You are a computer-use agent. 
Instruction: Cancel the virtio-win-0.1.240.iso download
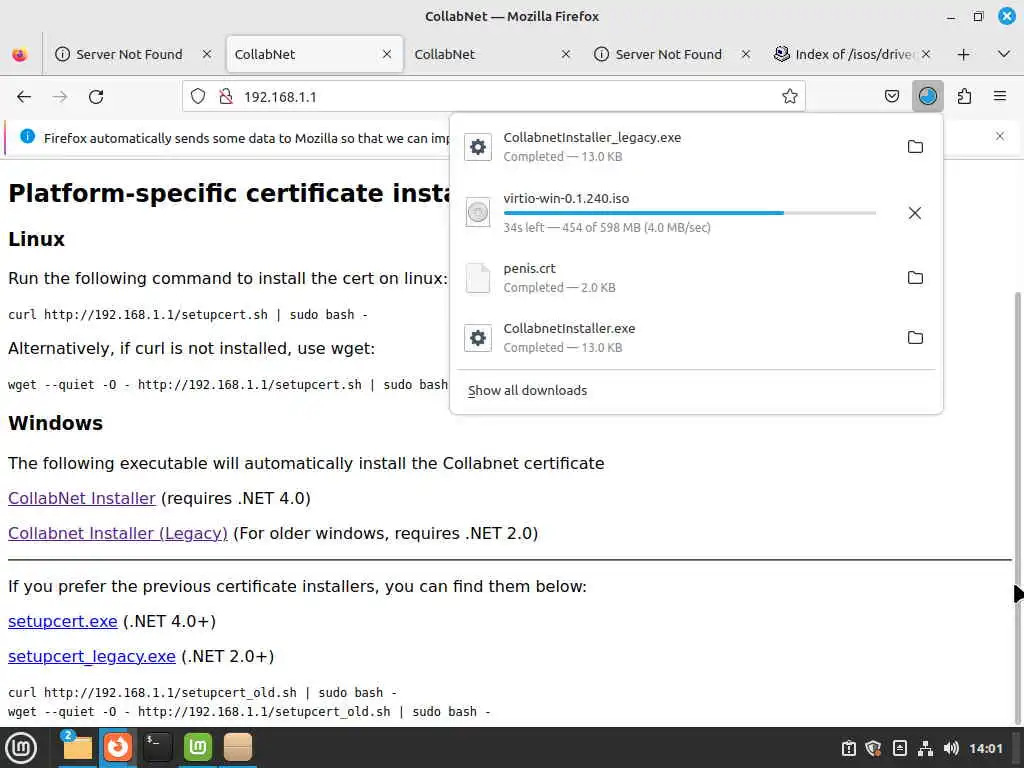pos(914,213)
